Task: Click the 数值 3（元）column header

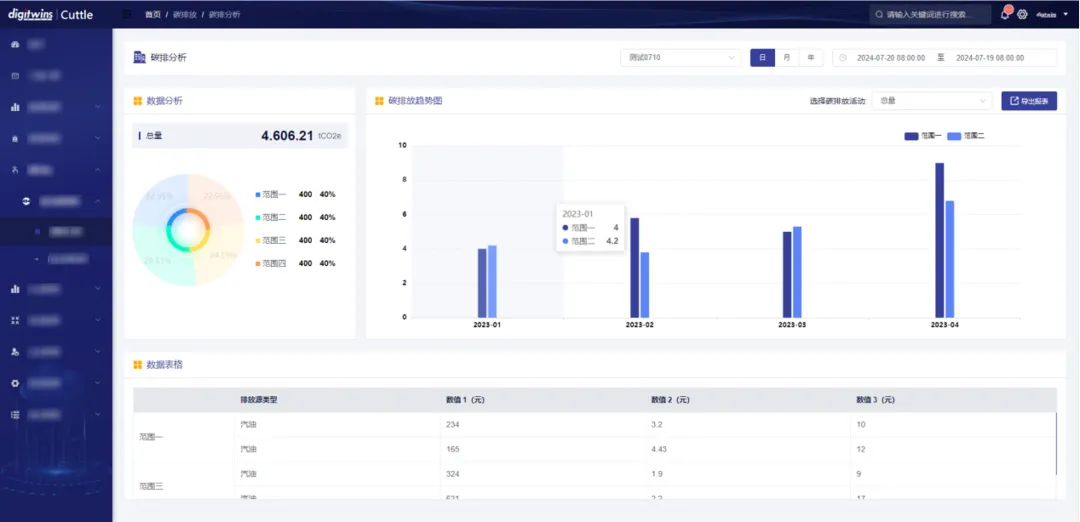Action: click(x=875, y=399)
